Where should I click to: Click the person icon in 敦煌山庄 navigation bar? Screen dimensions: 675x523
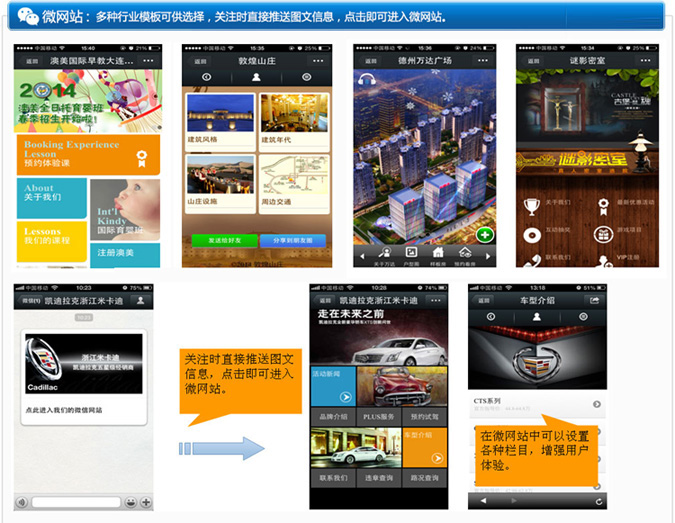tap(256, 77)
